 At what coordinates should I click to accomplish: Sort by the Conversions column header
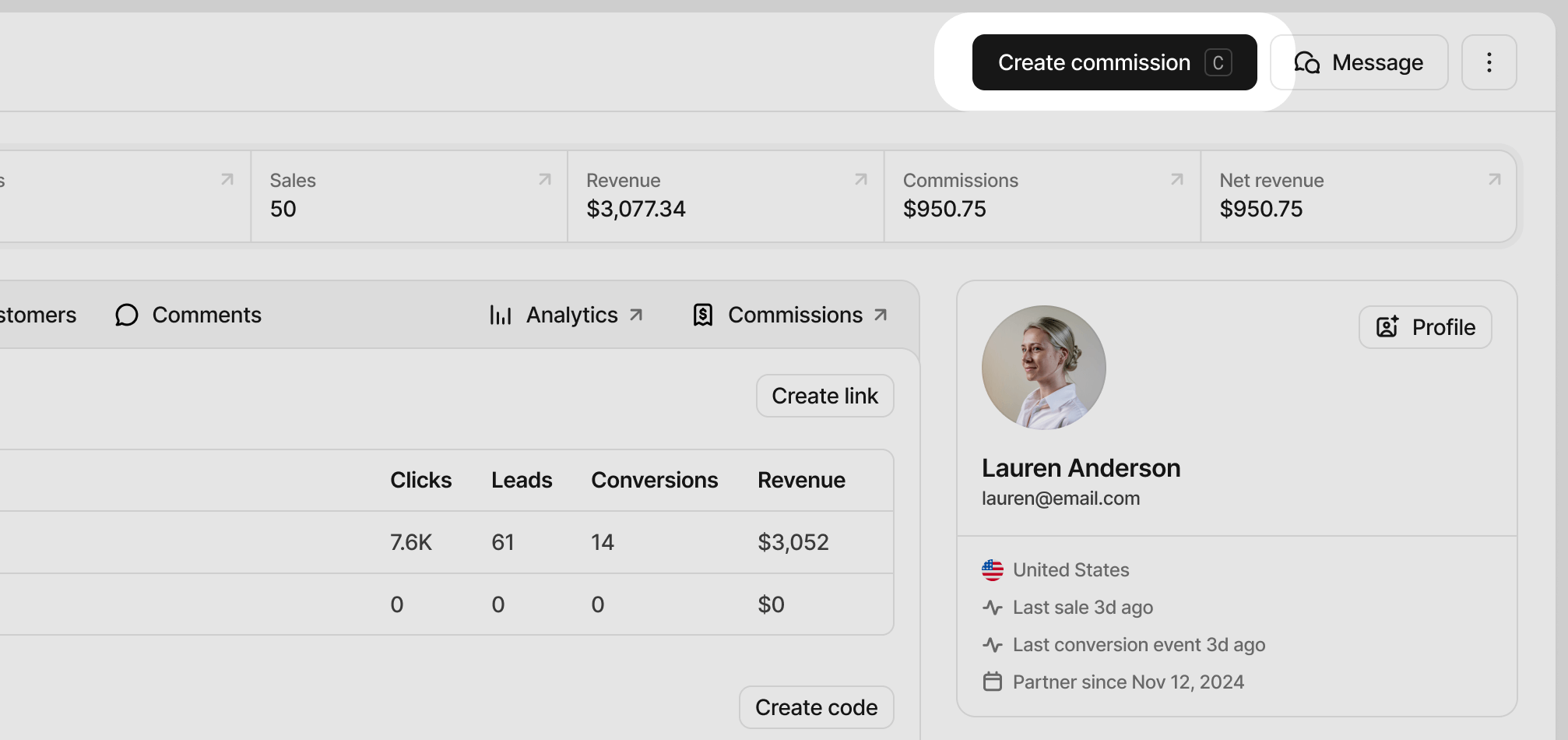(655, 480)
